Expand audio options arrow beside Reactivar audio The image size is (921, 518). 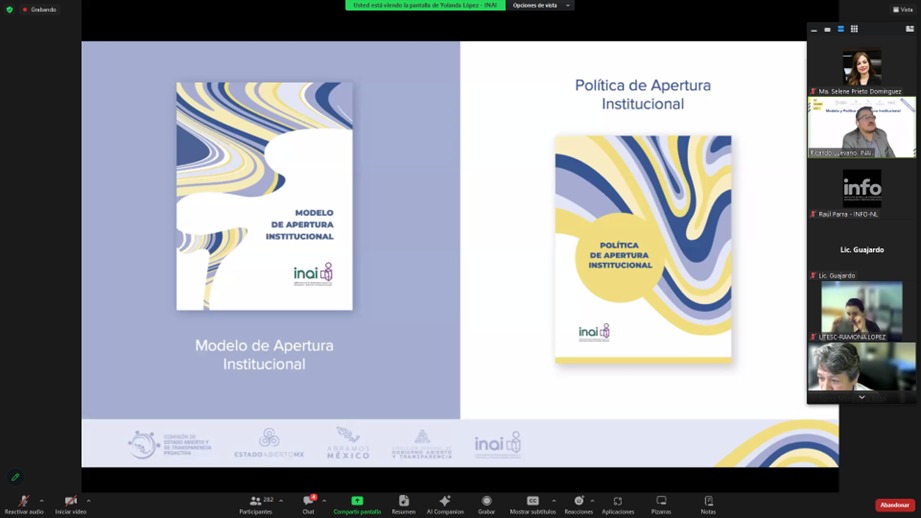[41, 501]
